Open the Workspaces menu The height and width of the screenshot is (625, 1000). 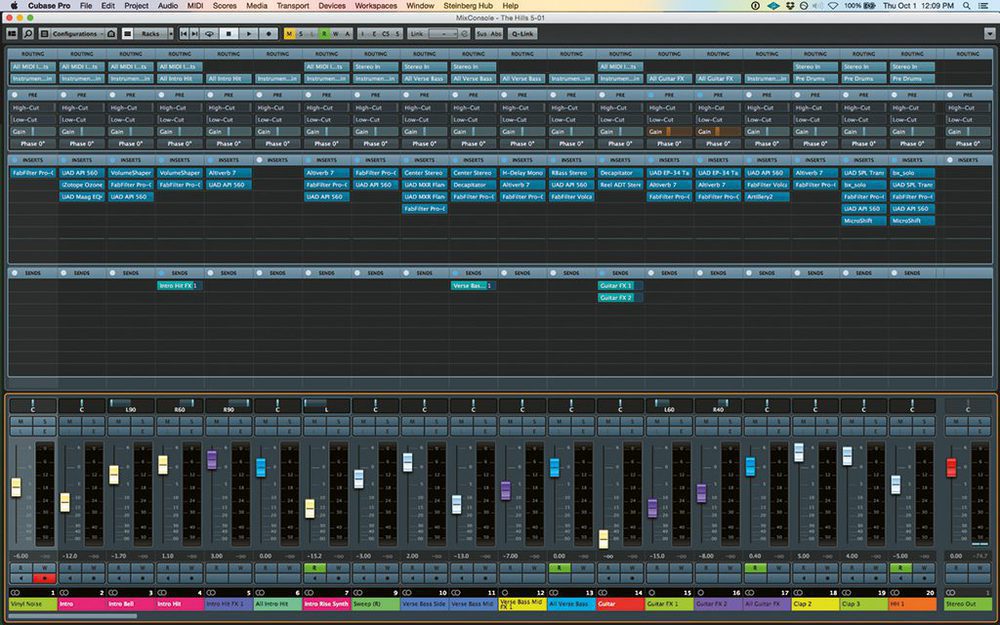point(376,6)
